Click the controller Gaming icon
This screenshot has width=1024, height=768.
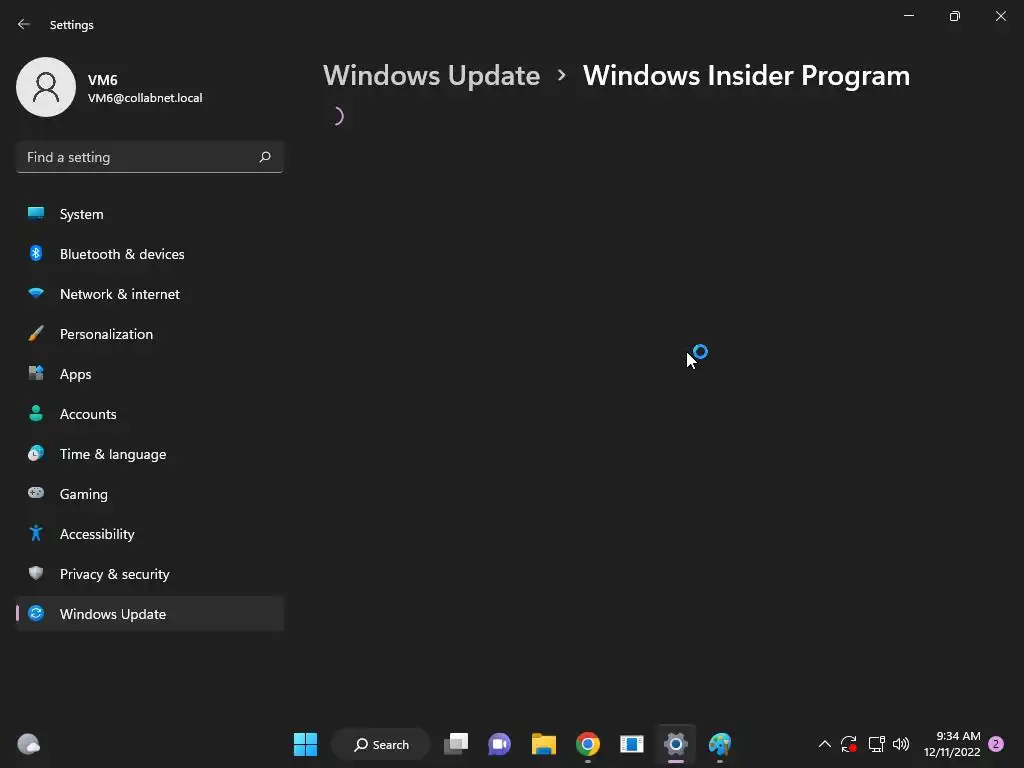coord(36,493)
